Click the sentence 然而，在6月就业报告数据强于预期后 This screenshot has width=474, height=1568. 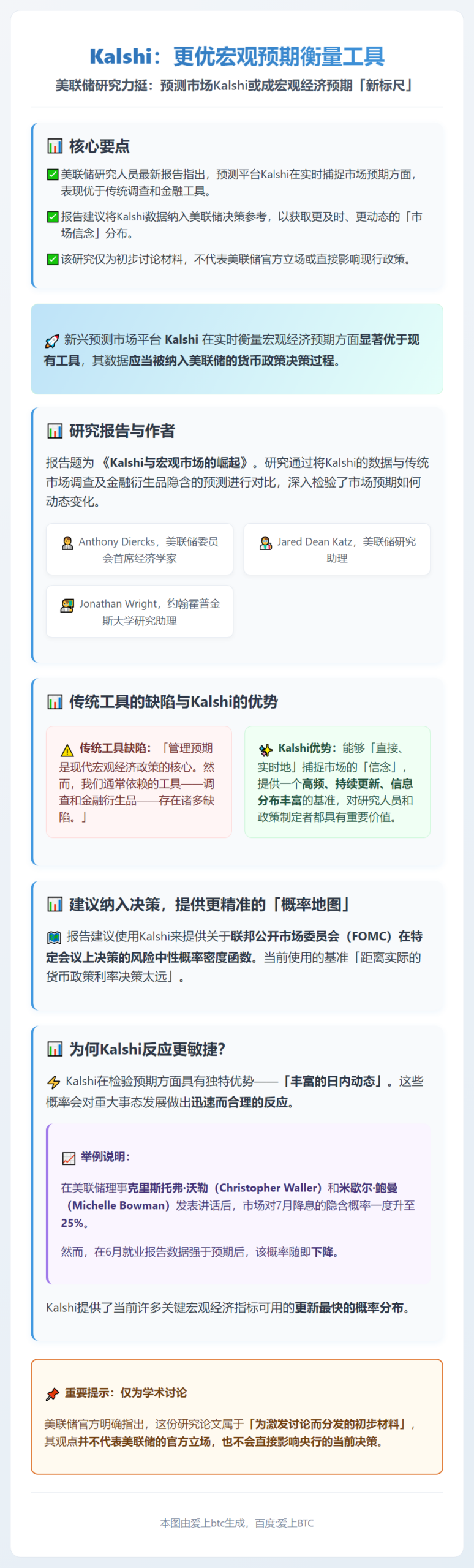point(155,1252)
